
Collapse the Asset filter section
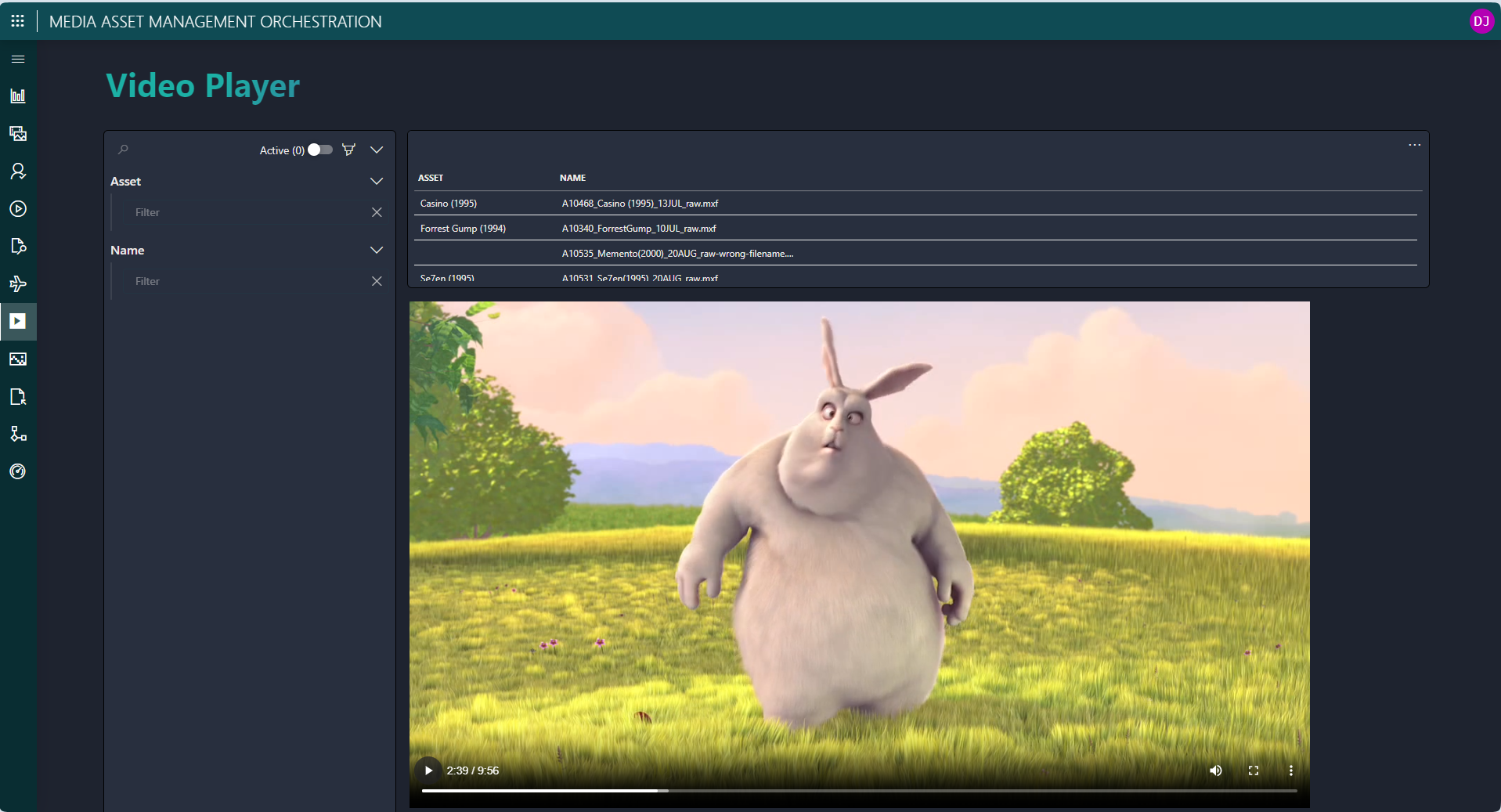click(377, 181)
